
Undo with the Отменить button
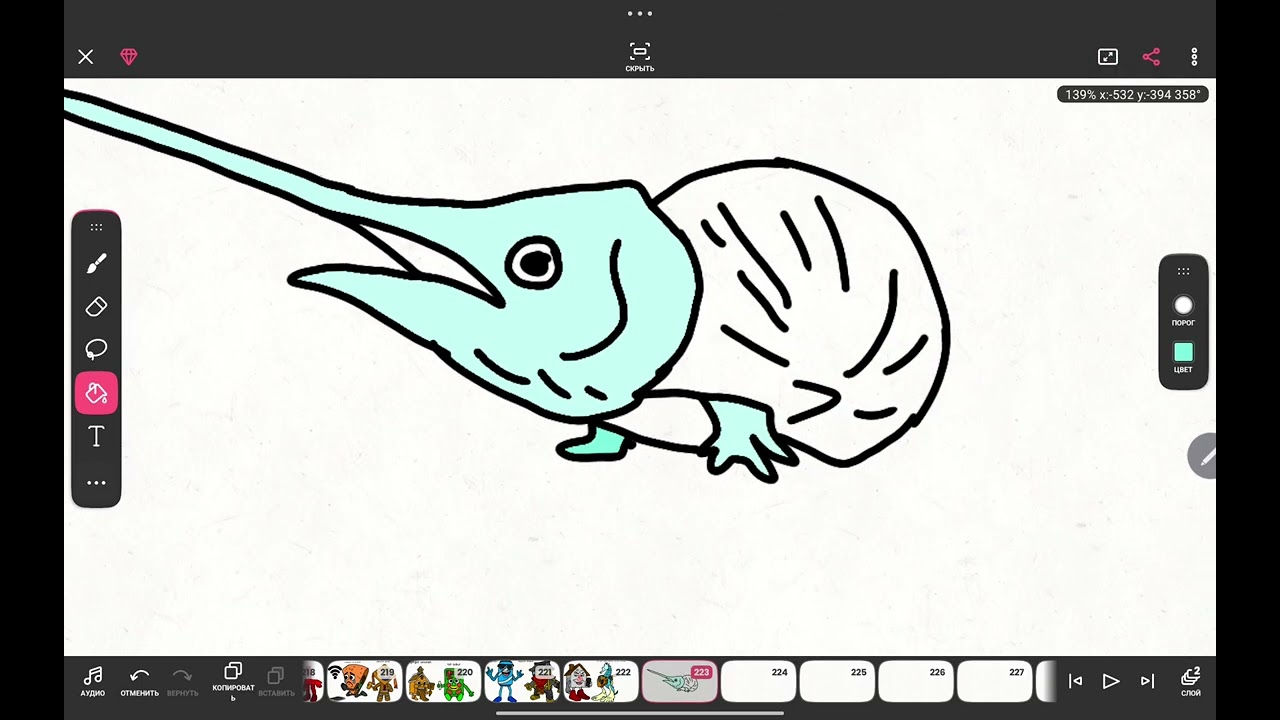(x=139, y=681)
